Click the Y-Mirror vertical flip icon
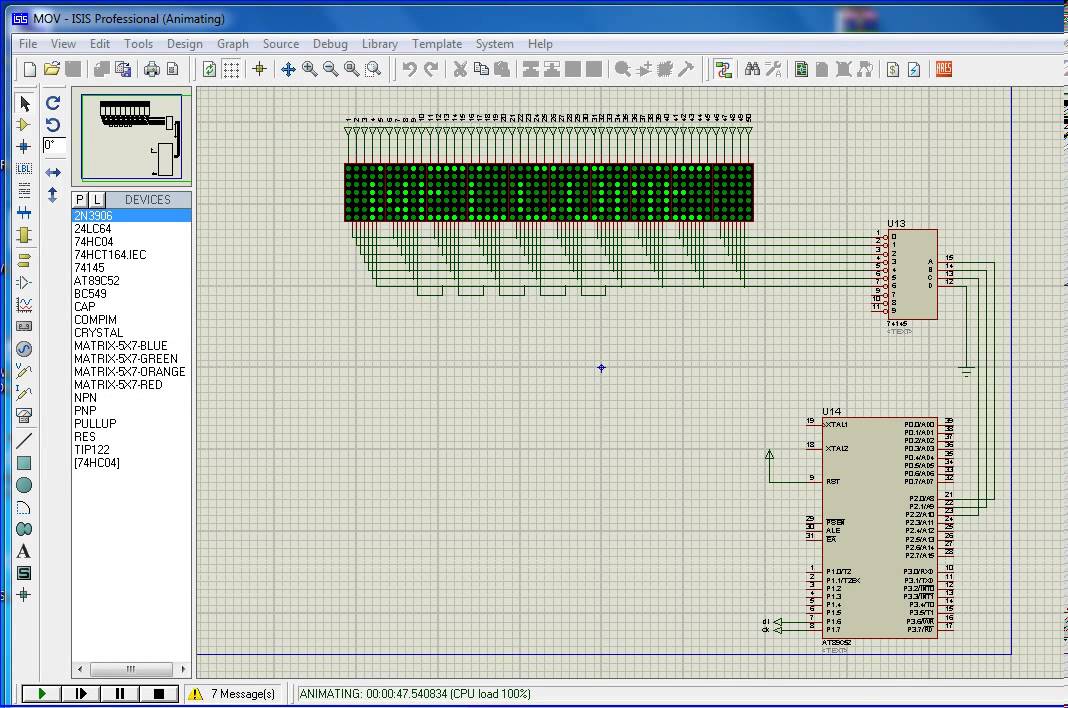 53,195
